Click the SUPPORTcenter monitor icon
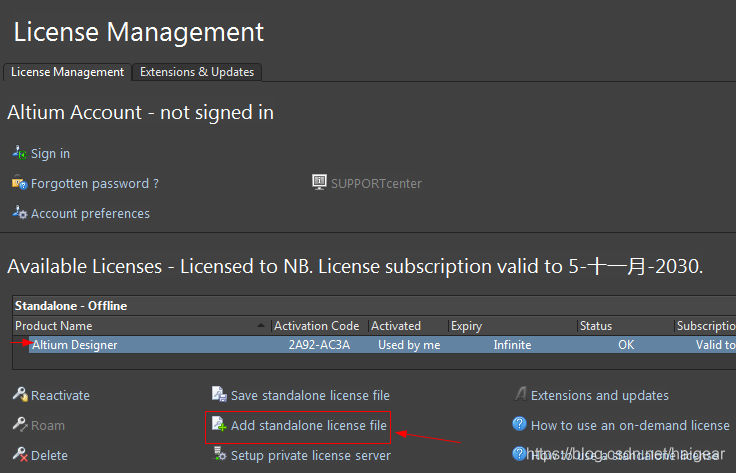This screenshot has width=736, height=473. pos(320,183)
